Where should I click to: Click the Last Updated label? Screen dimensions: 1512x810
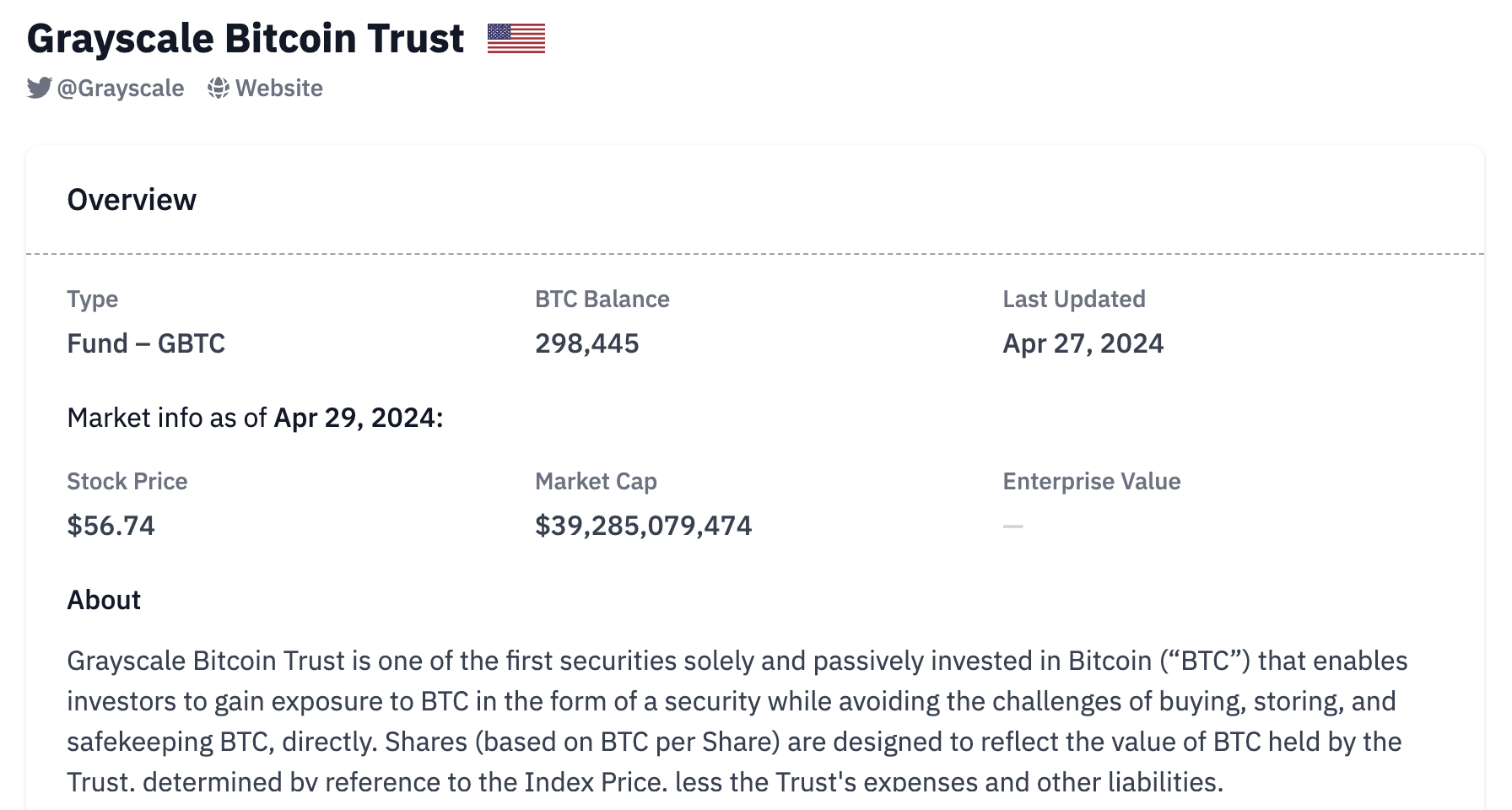(x=1073, y=300)
